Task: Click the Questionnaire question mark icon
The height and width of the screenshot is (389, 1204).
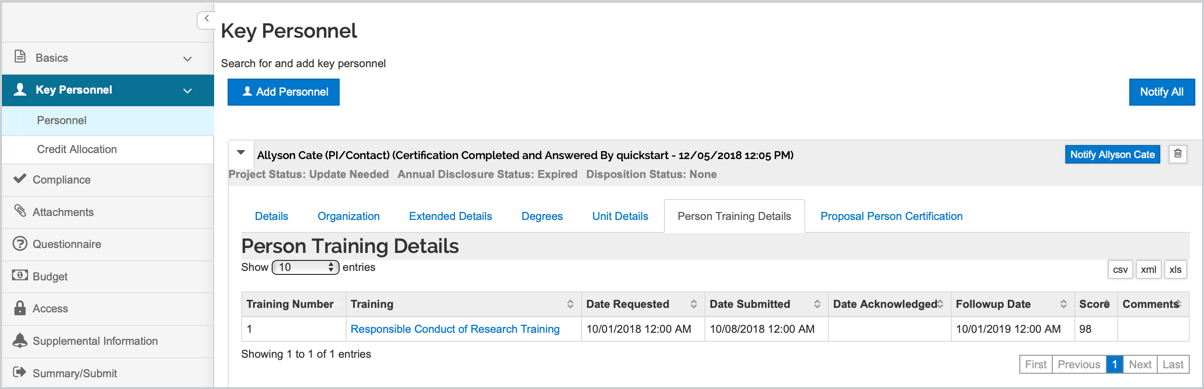Action: pos(20,243)
